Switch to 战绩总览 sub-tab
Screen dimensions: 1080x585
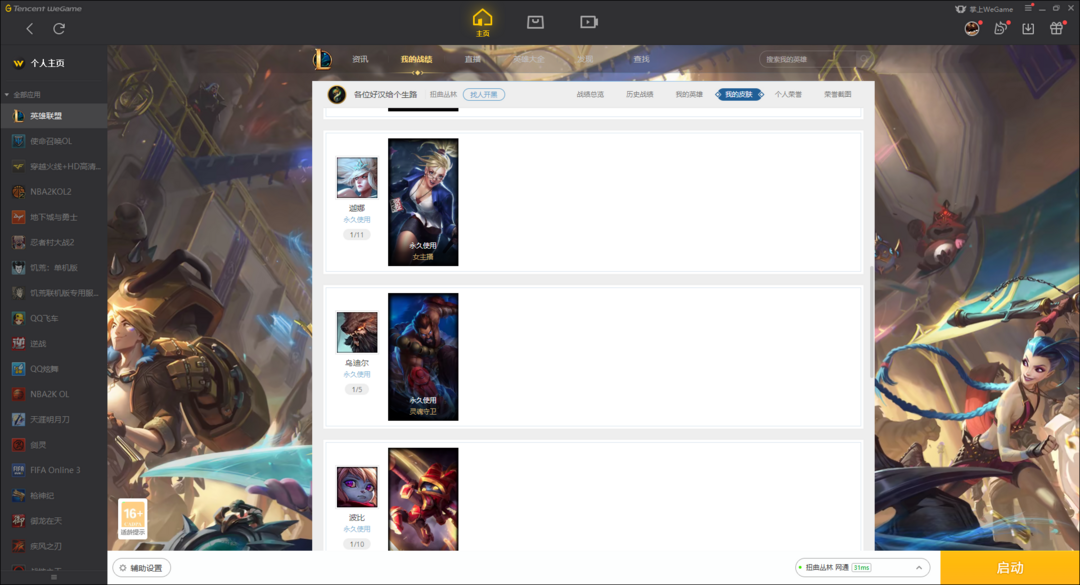pos(590,94)
